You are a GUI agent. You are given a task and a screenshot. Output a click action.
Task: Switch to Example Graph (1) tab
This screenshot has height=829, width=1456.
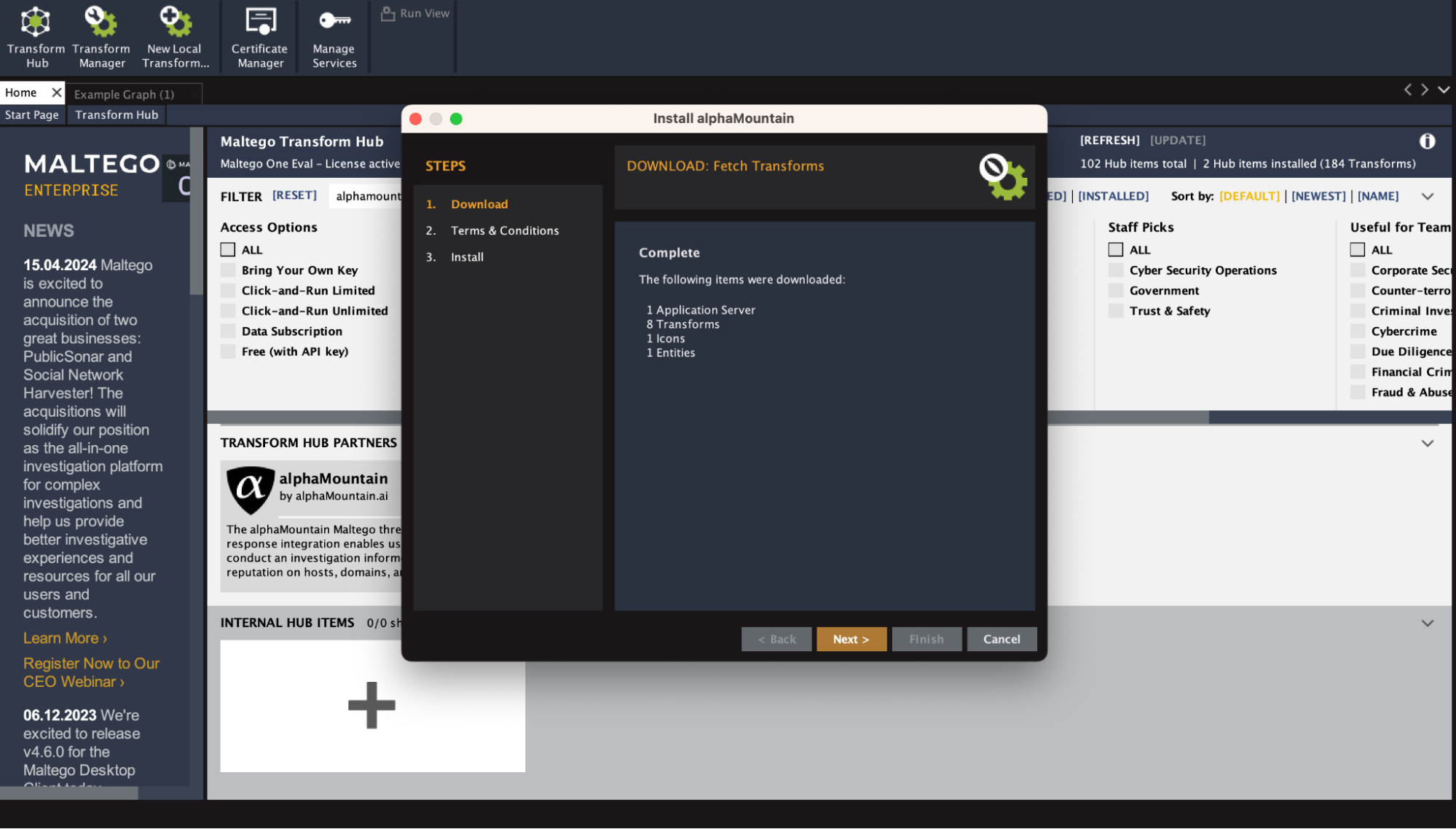(x=124, y=94)
